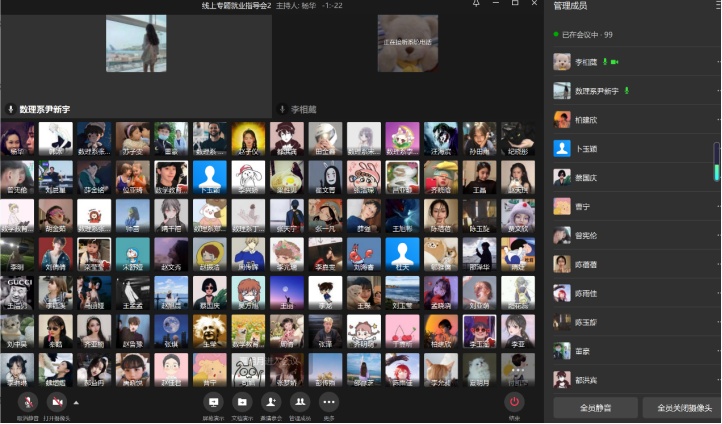The image size is (722, 424).
Task: Select 曹宁 in the member list
Action: click(581, 207)
